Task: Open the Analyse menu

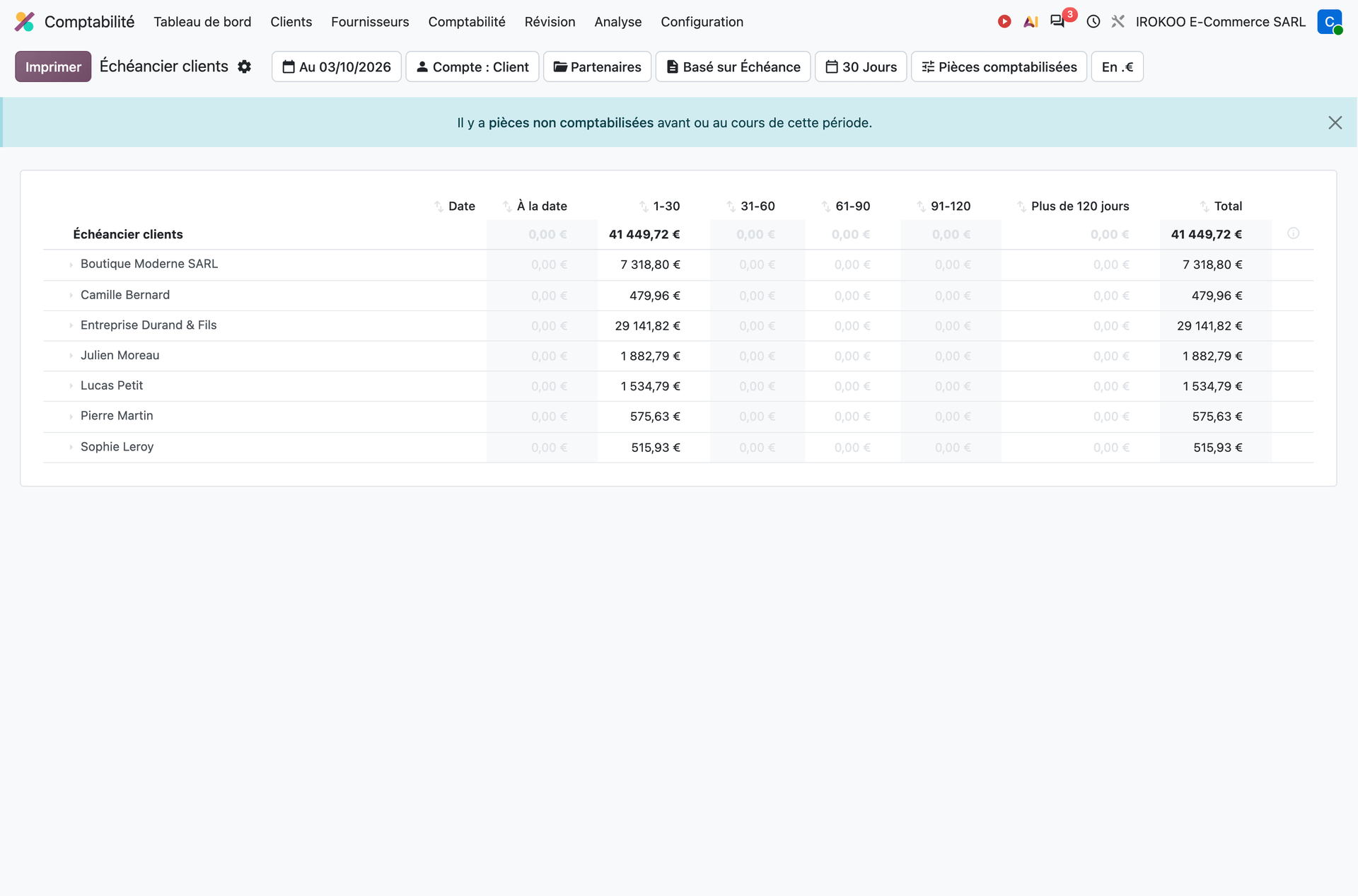Action: click(617, 22)
